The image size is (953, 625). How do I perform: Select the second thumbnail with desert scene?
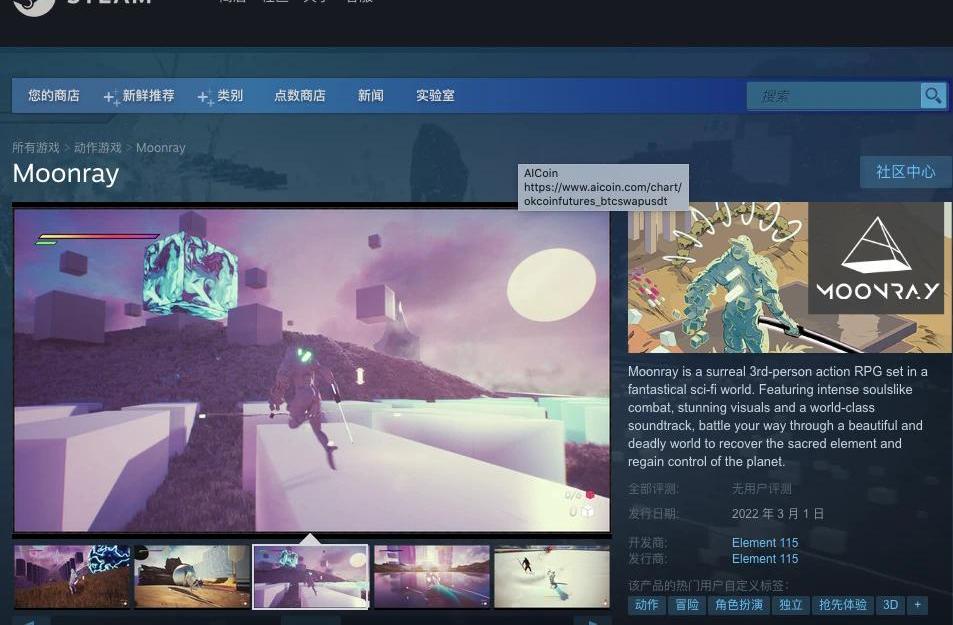[x=192, y=576]
